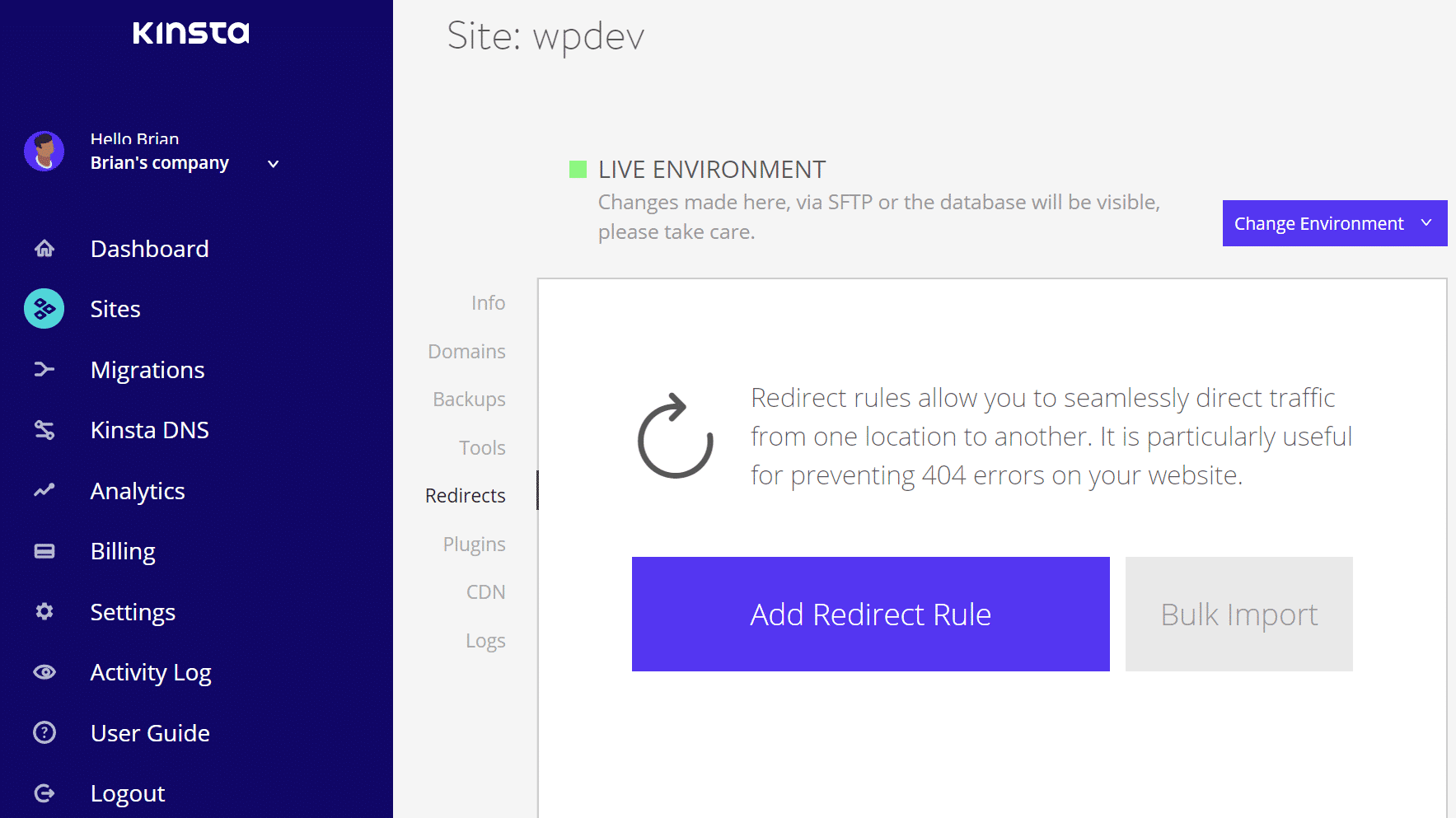This screenshot has width=1456, height=818.
Task: View the Activity Log
Action: tap(151, 672)
